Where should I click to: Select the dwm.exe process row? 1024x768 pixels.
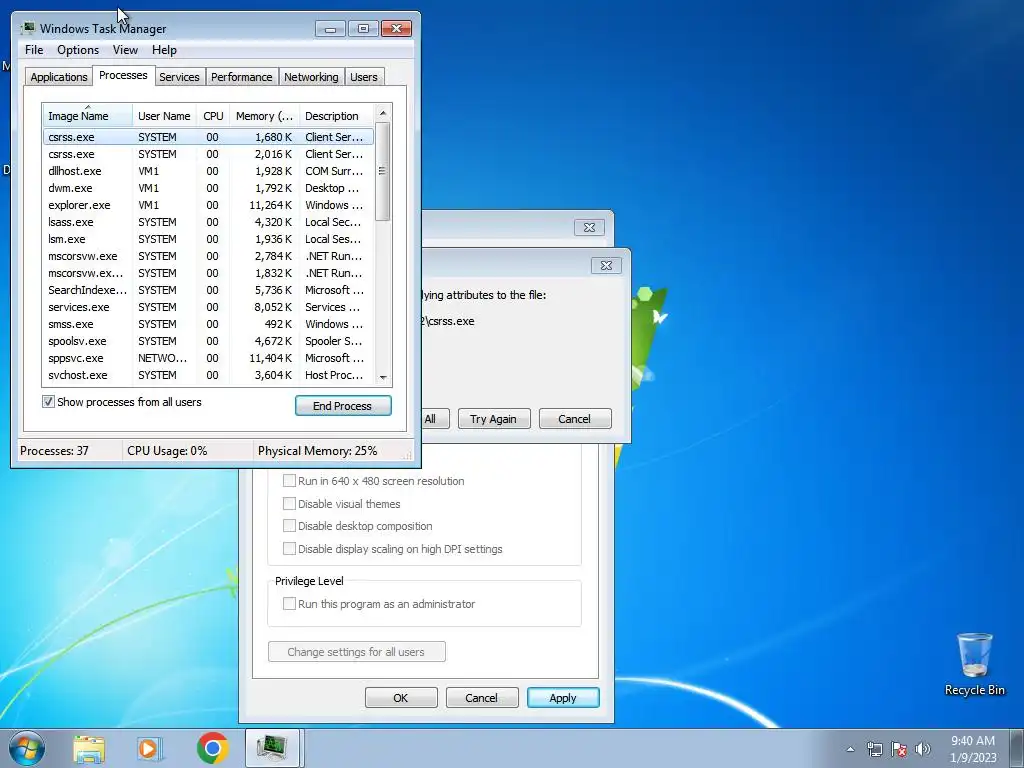coord(208,188)
